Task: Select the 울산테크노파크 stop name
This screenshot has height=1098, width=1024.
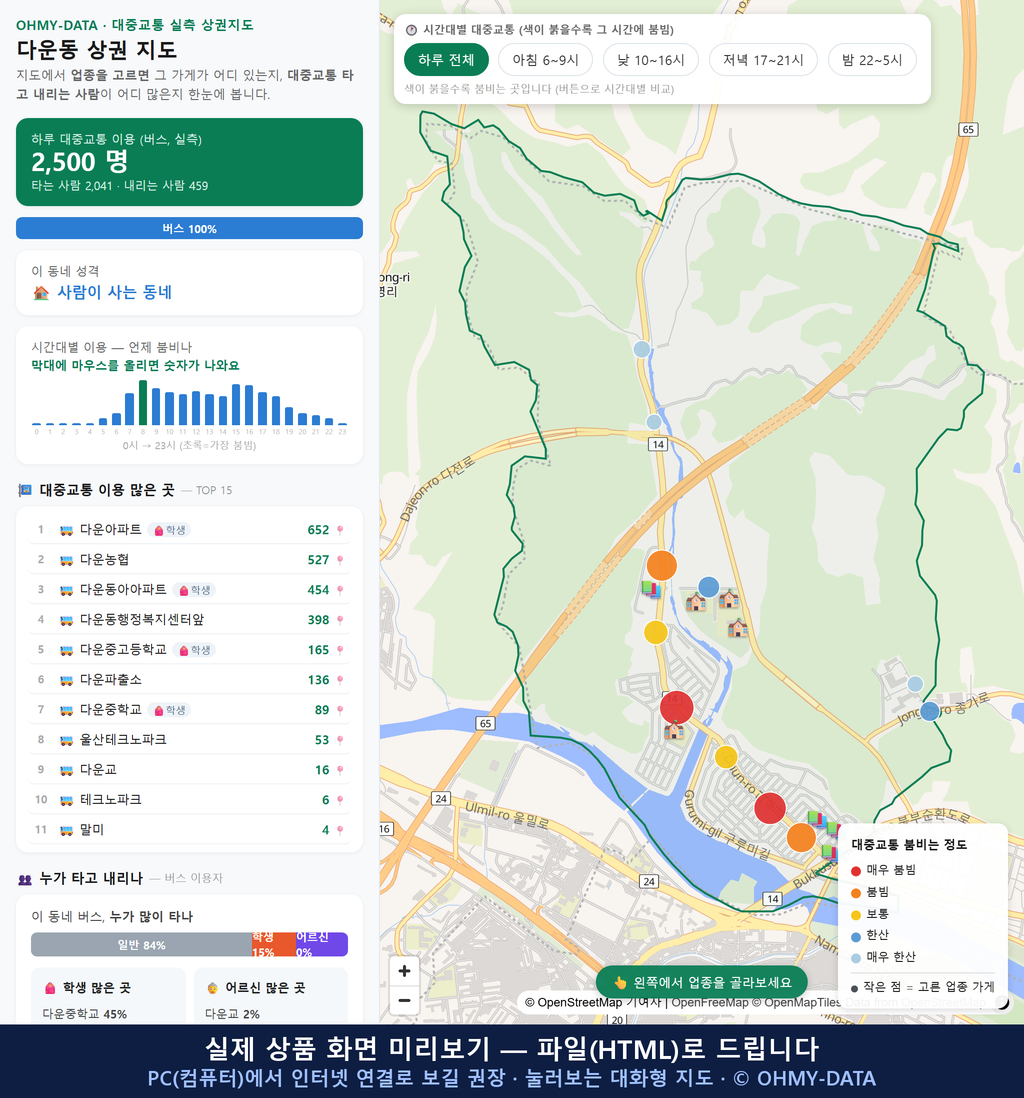Action: (x=123, y=739)
